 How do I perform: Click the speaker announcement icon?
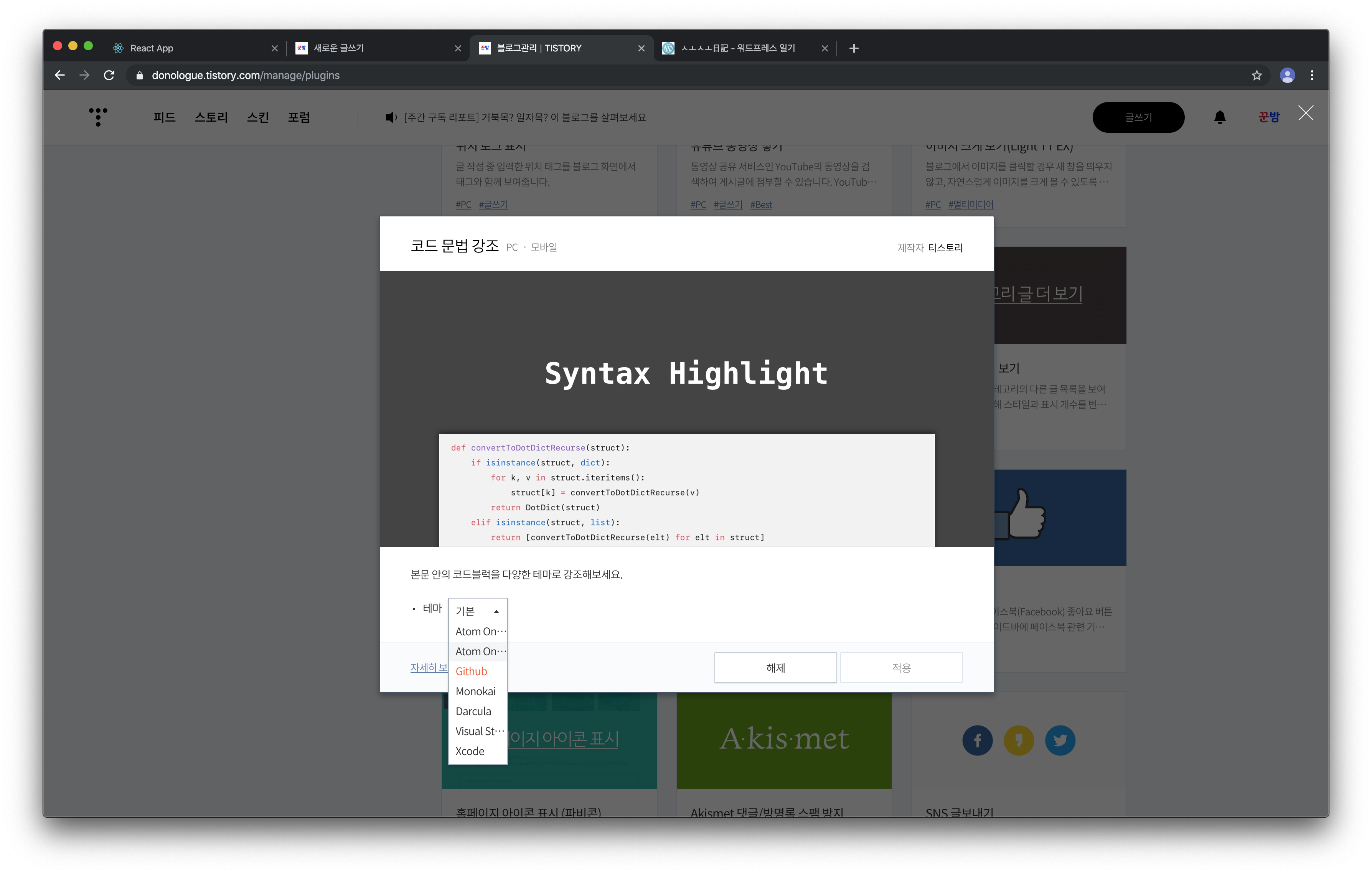coord(391,117)
